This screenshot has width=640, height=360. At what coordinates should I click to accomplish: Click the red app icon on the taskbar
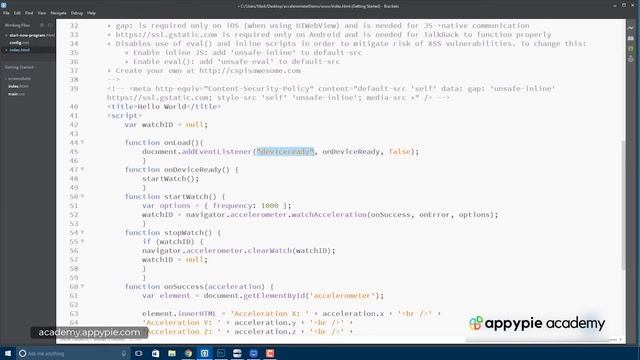point(270,353)
